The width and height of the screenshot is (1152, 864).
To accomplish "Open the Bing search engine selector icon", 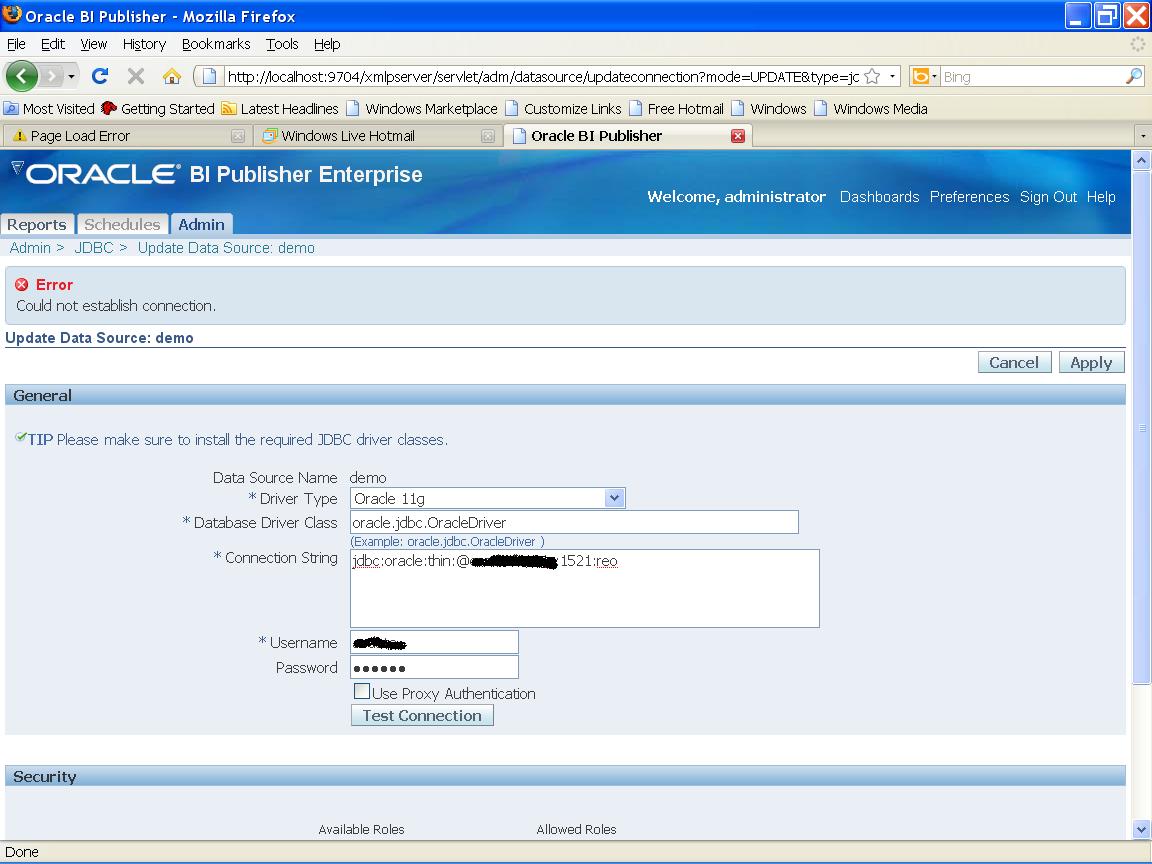I will (924, 76).
